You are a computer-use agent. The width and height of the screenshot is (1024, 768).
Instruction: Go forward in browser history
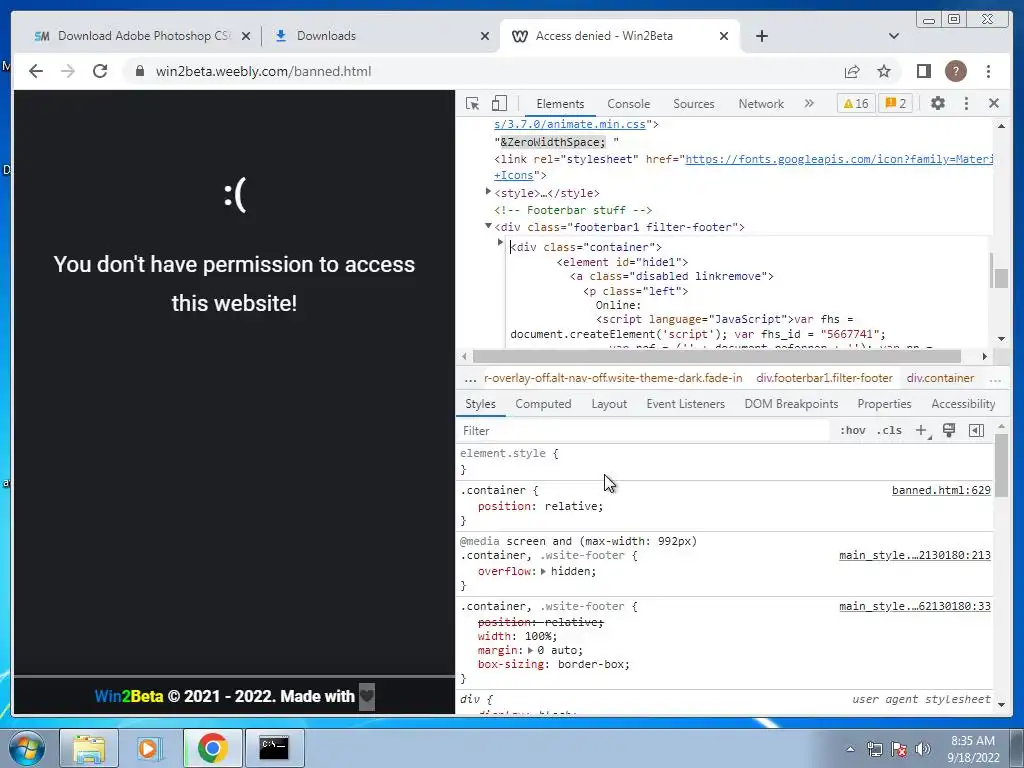click(x=68, y=71)
